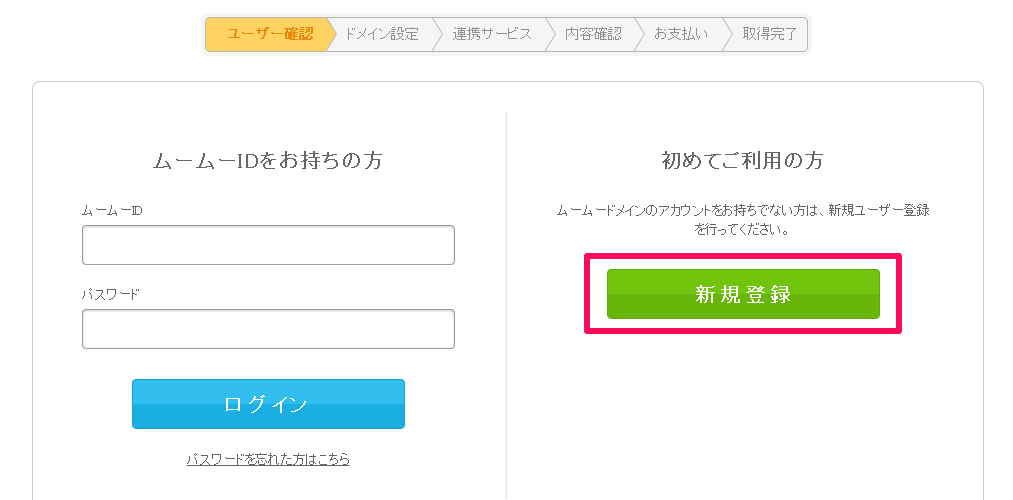Click the chevron between お支払い and 取得完了
The height and width of the screenshot is (500, 1013).
coord(726,34)
